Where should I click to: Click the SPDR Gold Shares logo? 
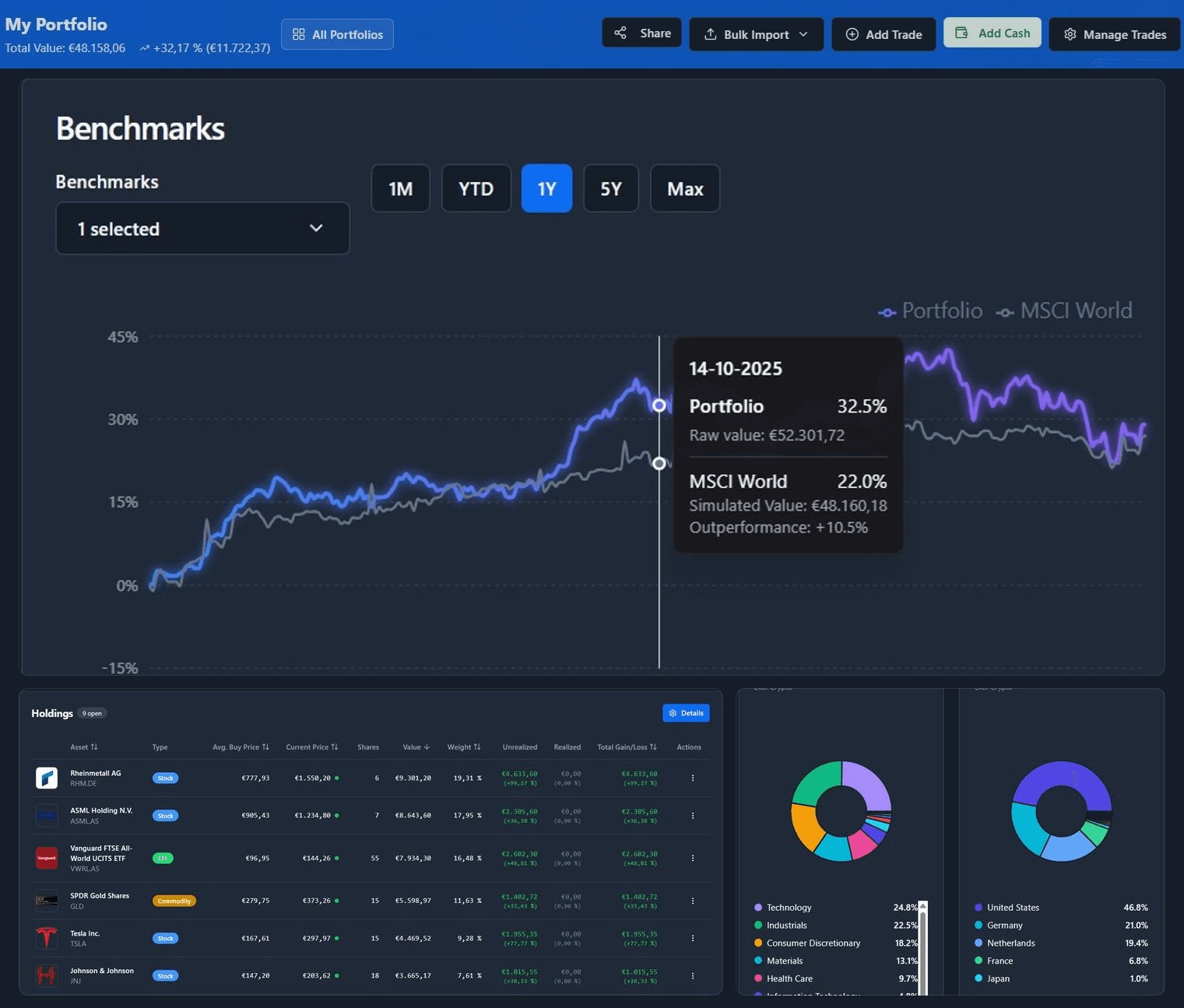point(47,901)
